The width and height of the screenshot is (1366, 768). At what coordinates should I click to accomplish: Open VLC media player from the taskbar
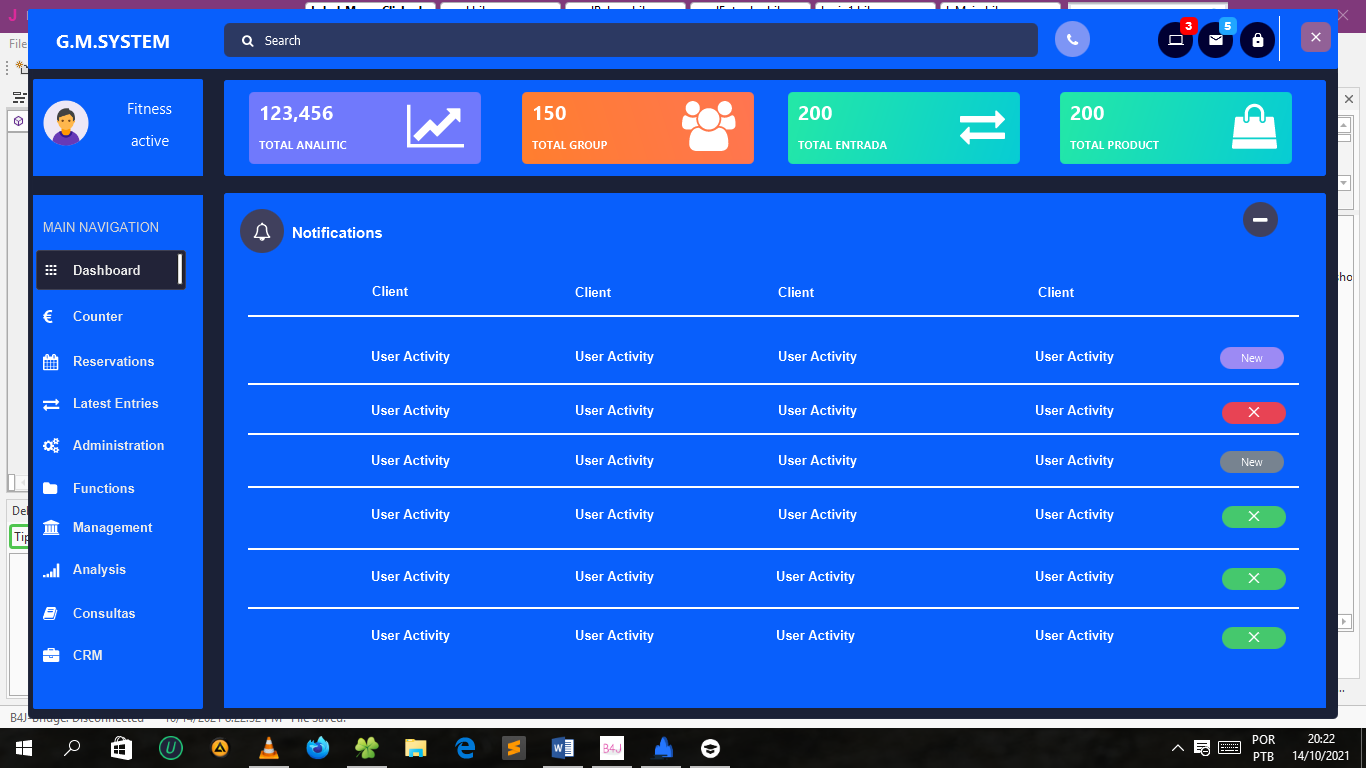[268, 748]
